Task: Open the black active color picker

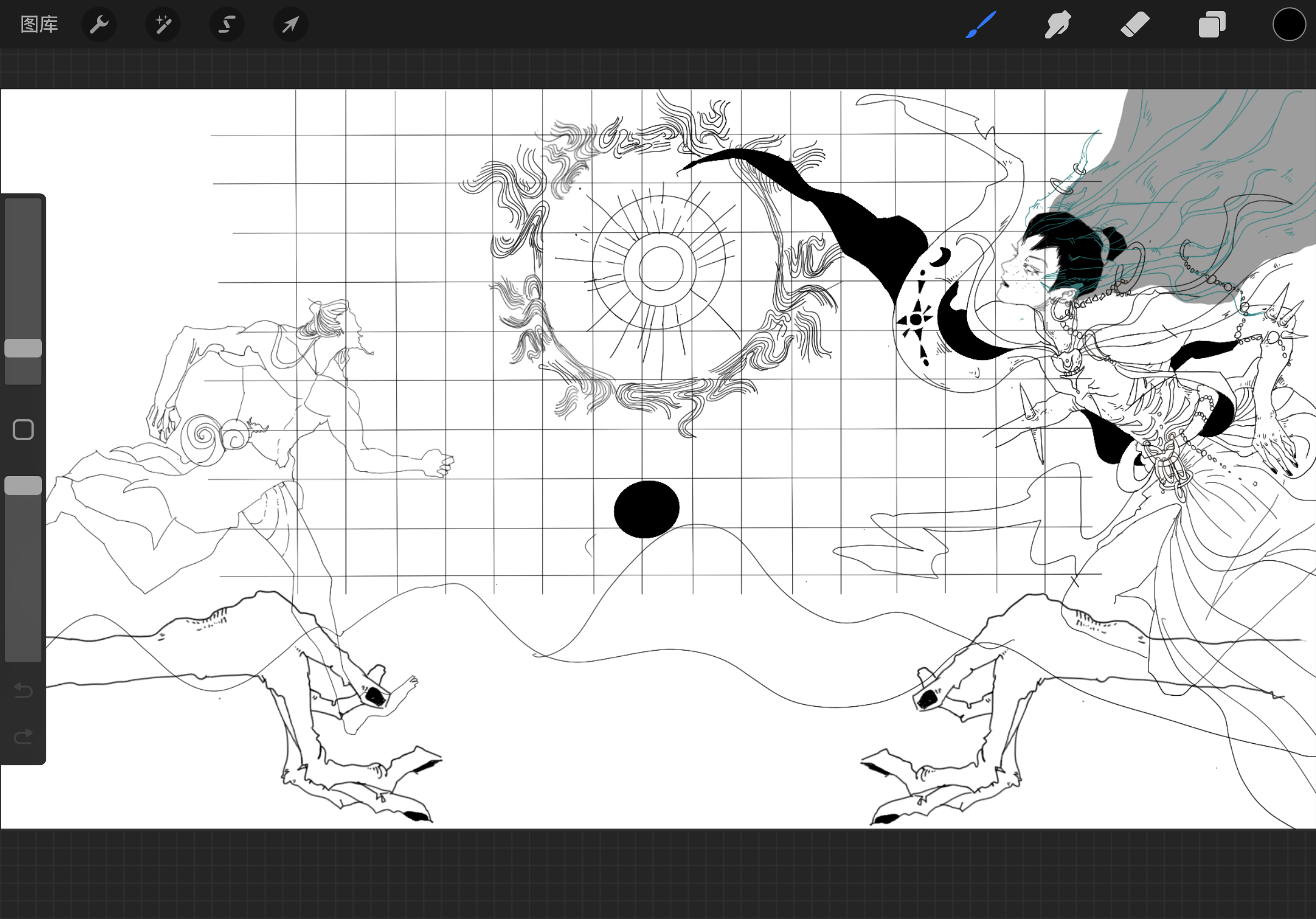Action: [1289, 25]
